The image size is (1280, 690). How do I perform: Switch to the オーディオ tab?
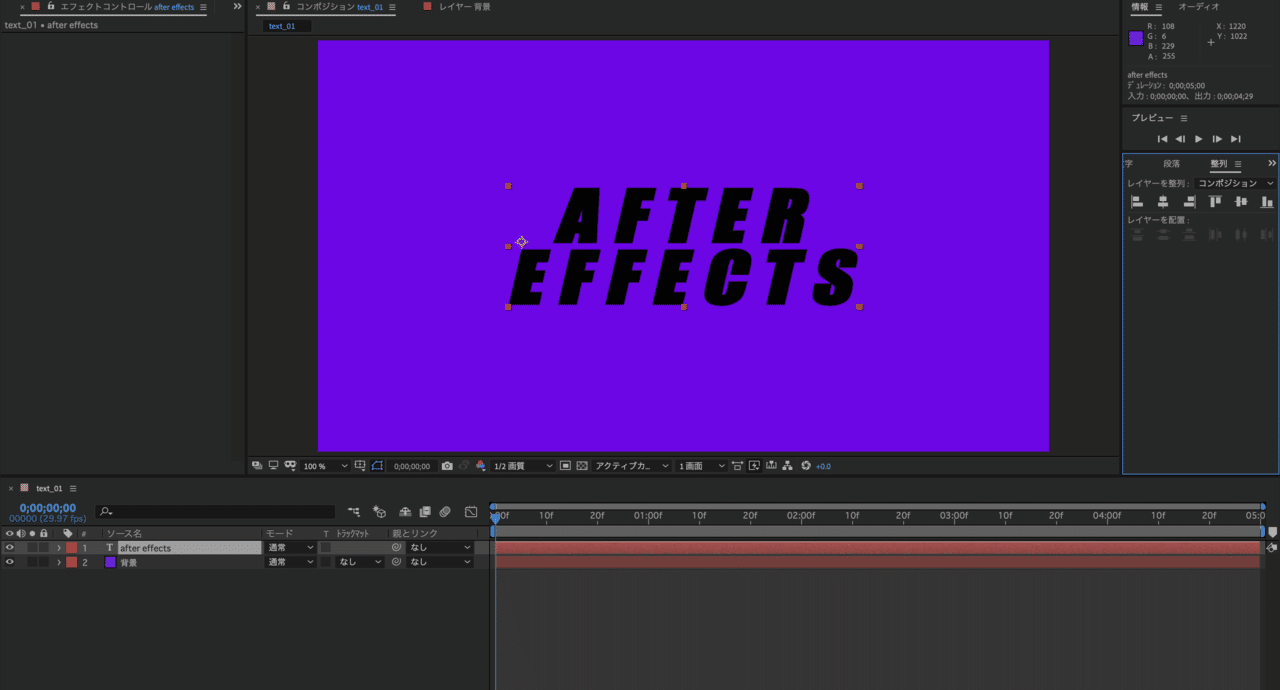tap(1199, 7)
